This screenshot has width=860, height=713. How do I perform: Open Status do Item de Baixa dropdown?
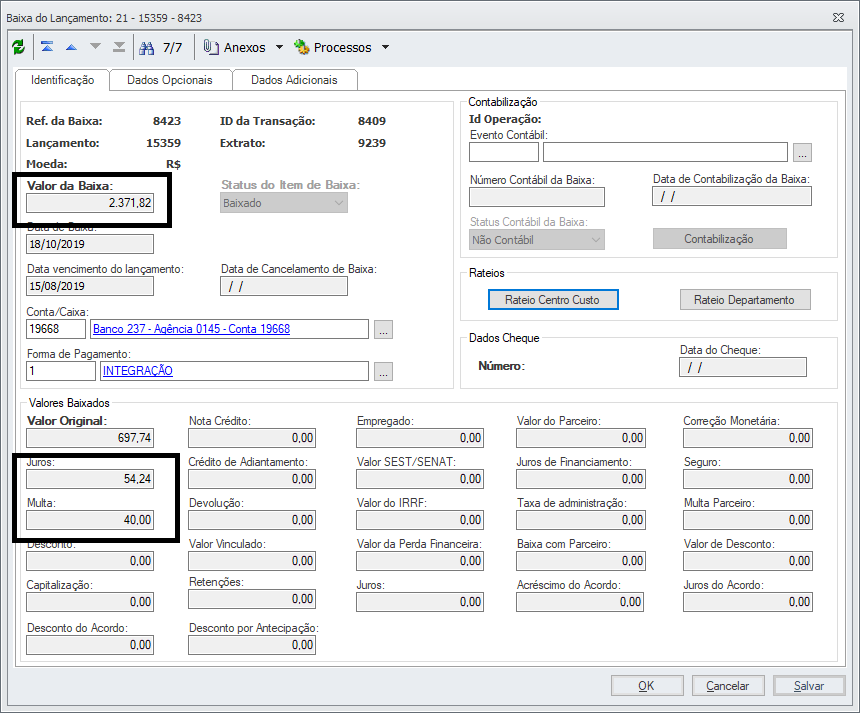tap(284, 203)
